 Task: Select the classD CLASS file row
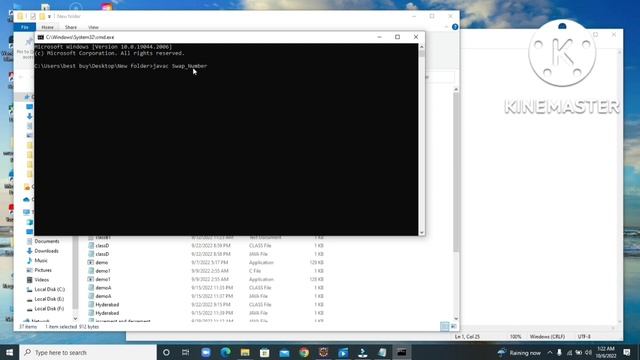[x=206, y=246]
